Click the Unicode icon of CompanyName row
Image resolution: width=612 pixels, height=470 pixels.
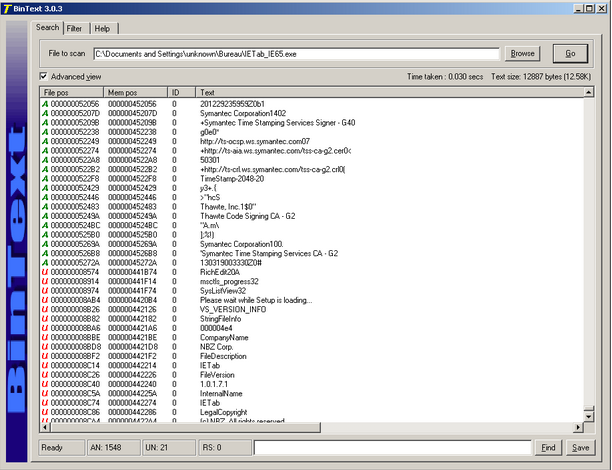[x=45, y=338]
